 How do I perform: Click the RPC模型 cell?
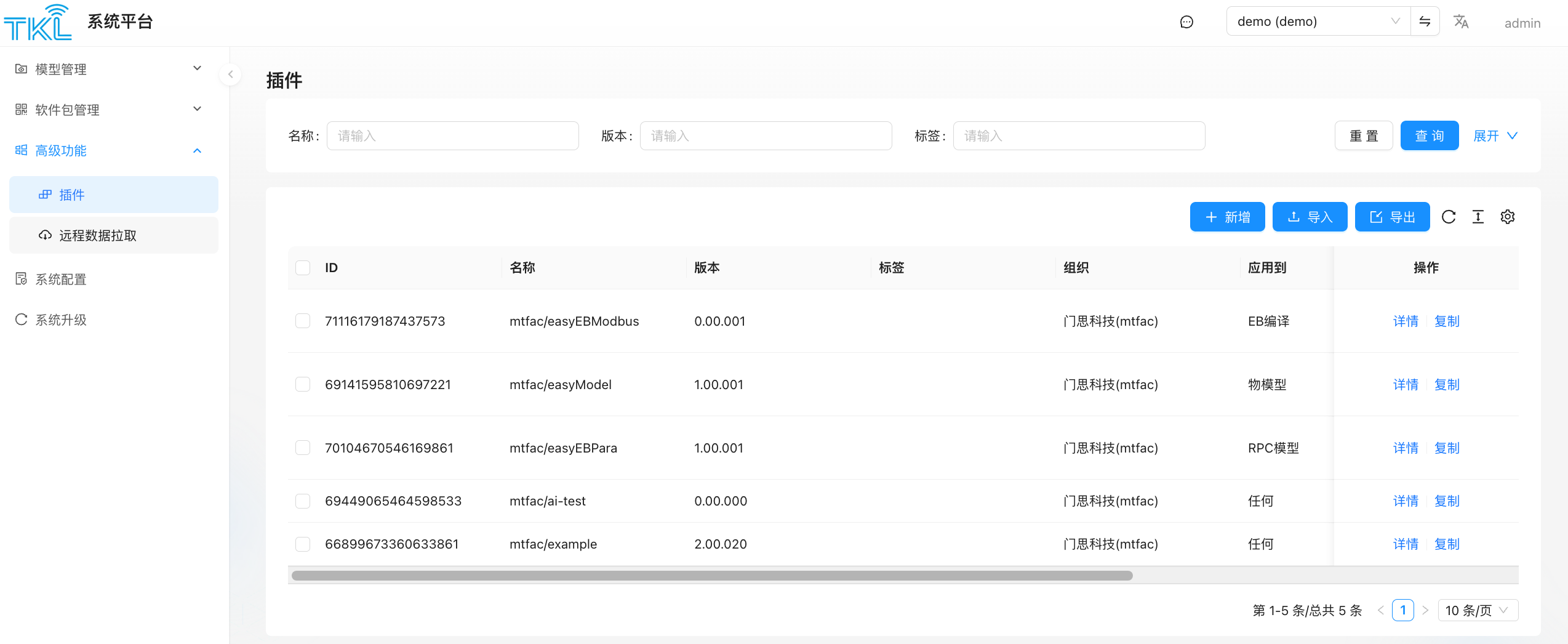click(x=1273, y=448)
